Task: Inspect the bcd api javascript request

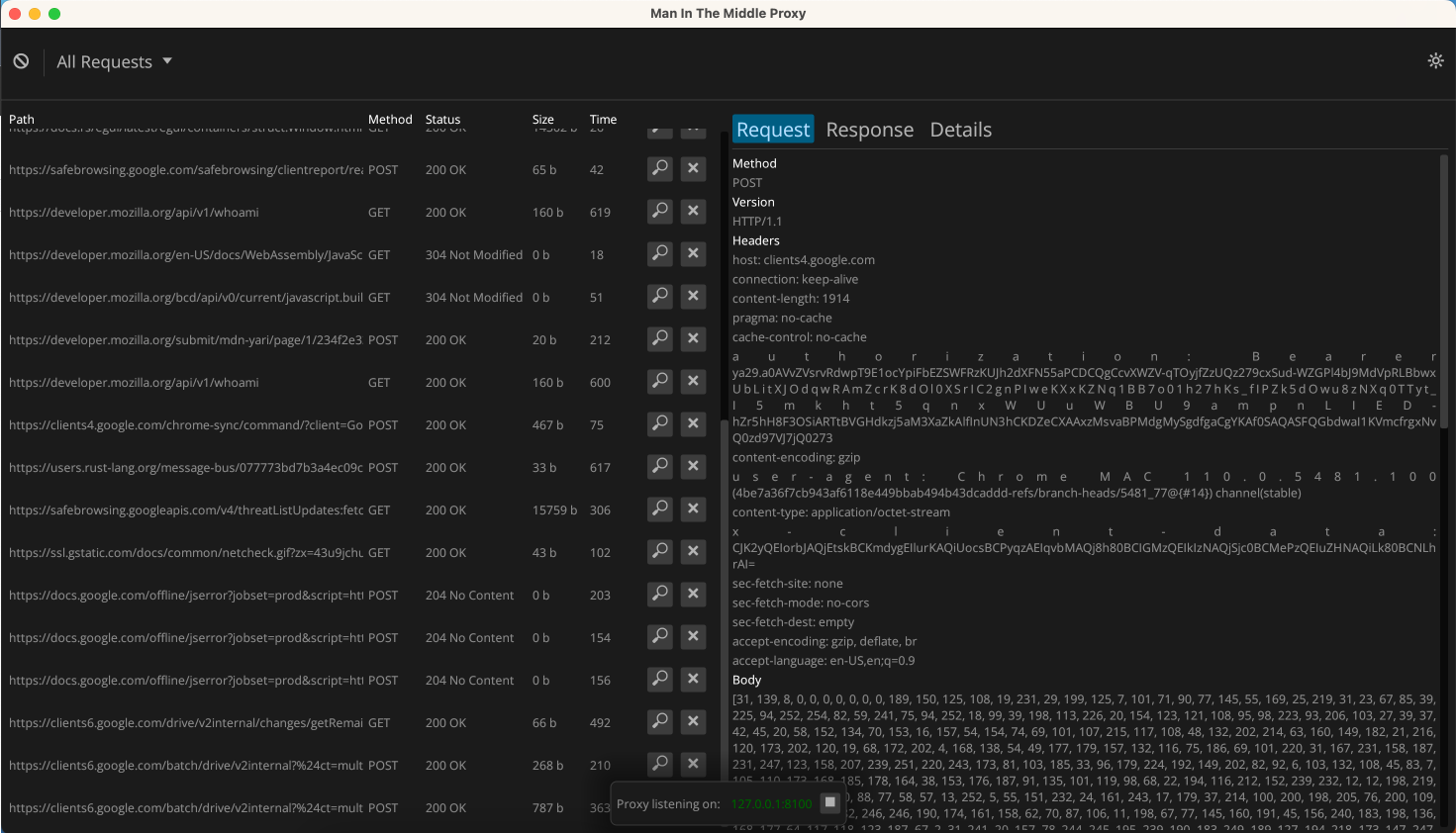Action: 660,297
